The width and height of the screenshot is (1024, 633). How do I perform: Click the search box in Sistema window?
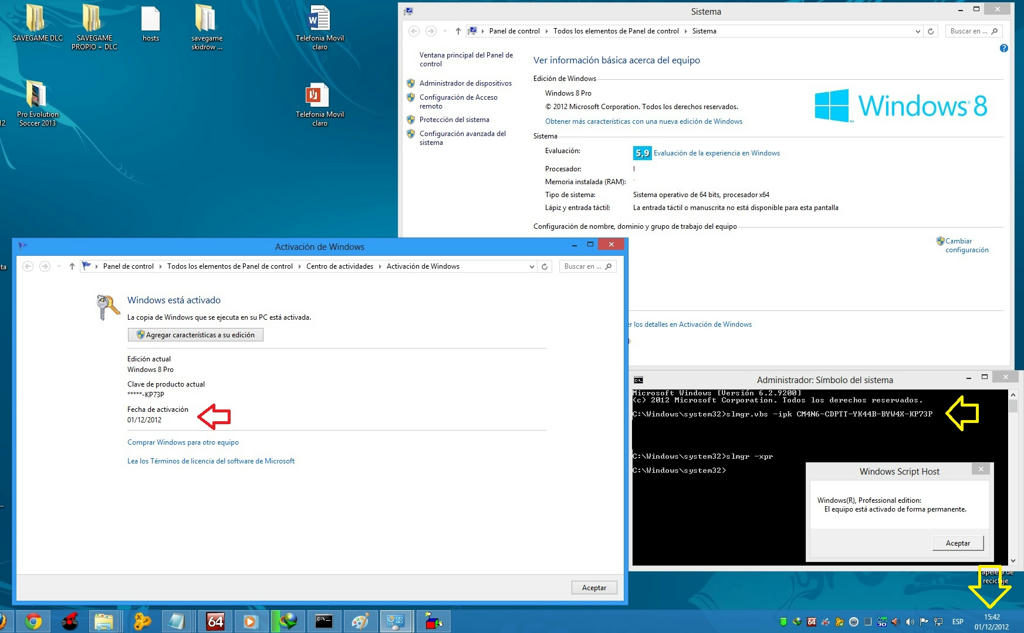coord(973,31)
